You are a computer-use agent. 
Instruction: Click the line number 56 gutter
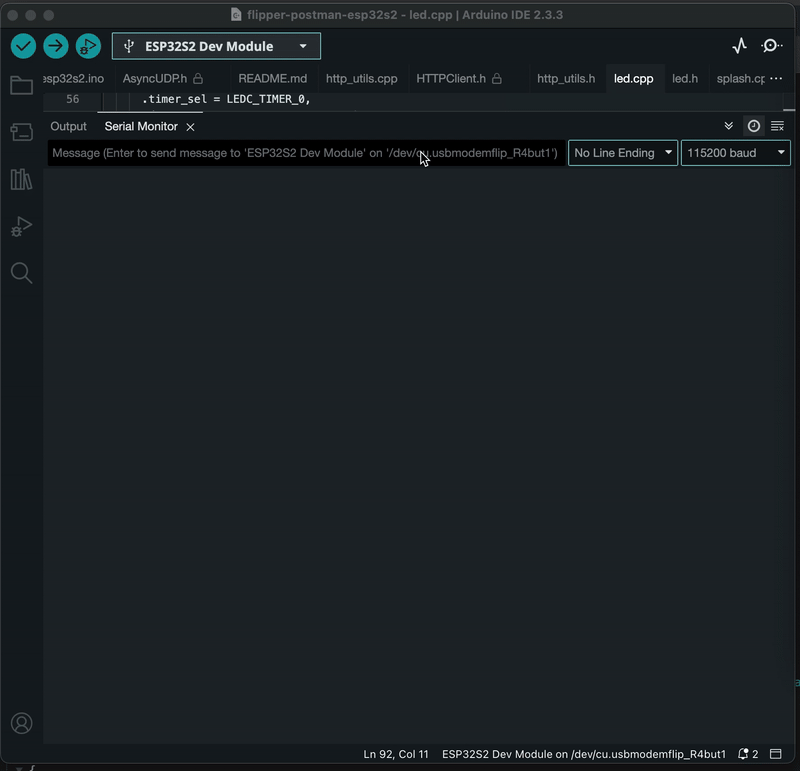click(72, 99)
